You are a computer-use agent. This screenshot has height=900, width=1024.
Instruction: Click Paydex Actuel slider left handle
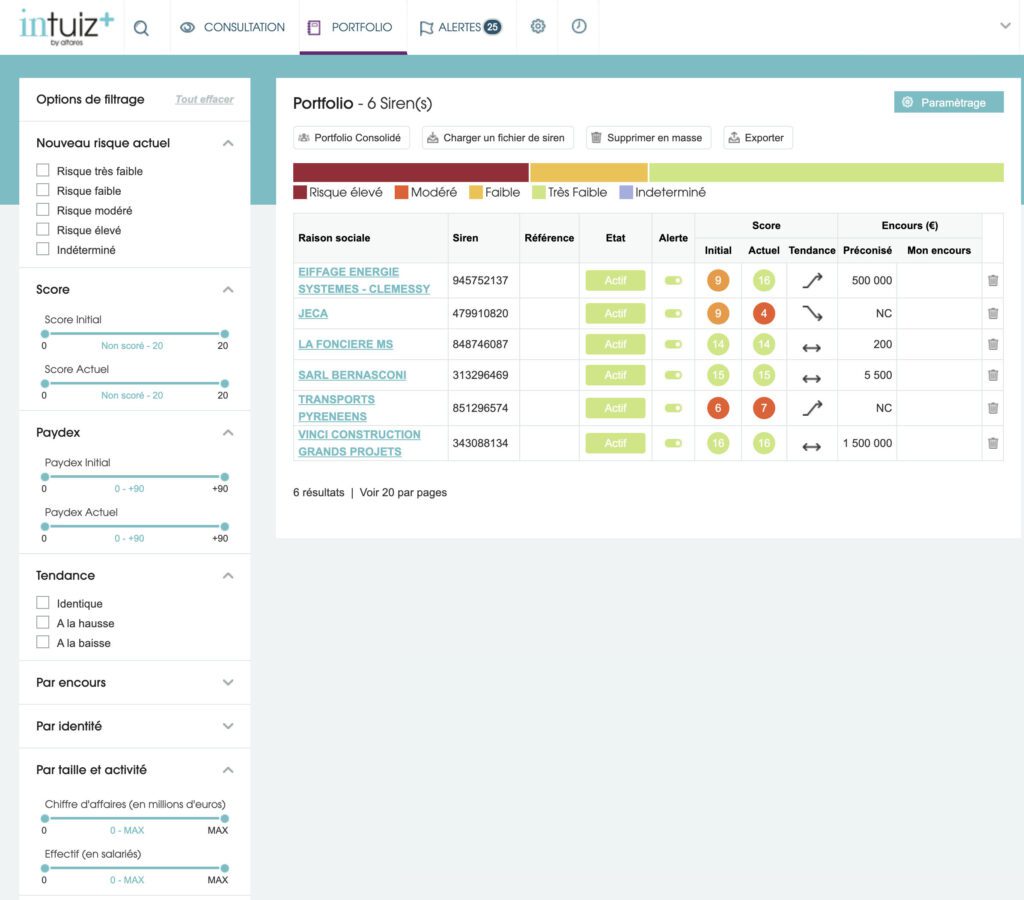[44, 526]
